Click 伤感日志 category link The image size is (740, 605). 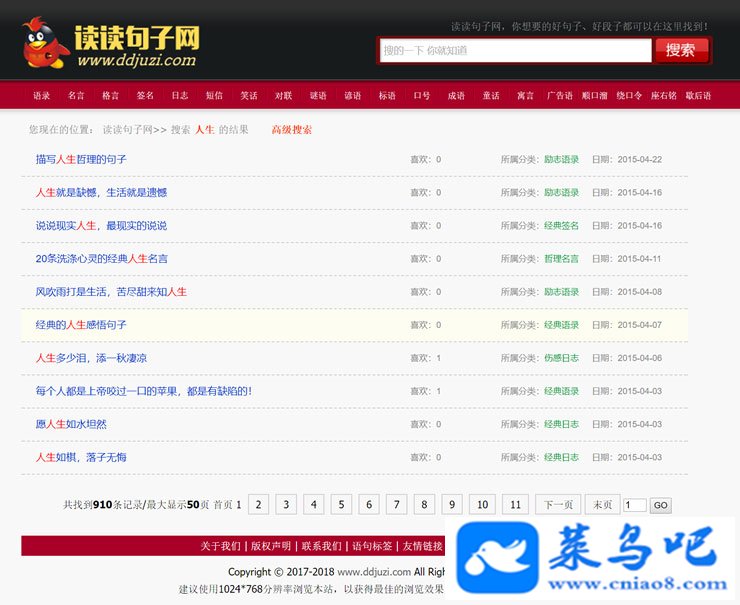pyautogui.click(x=562, y=358)
